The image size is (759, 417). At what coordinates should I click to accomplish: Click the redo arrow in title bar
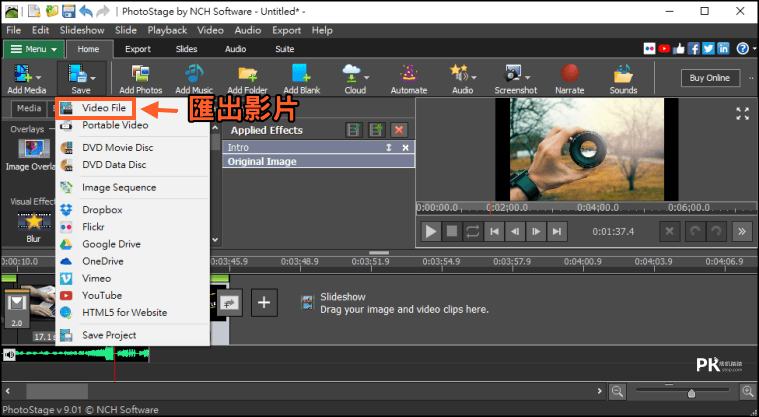point(103,11)
